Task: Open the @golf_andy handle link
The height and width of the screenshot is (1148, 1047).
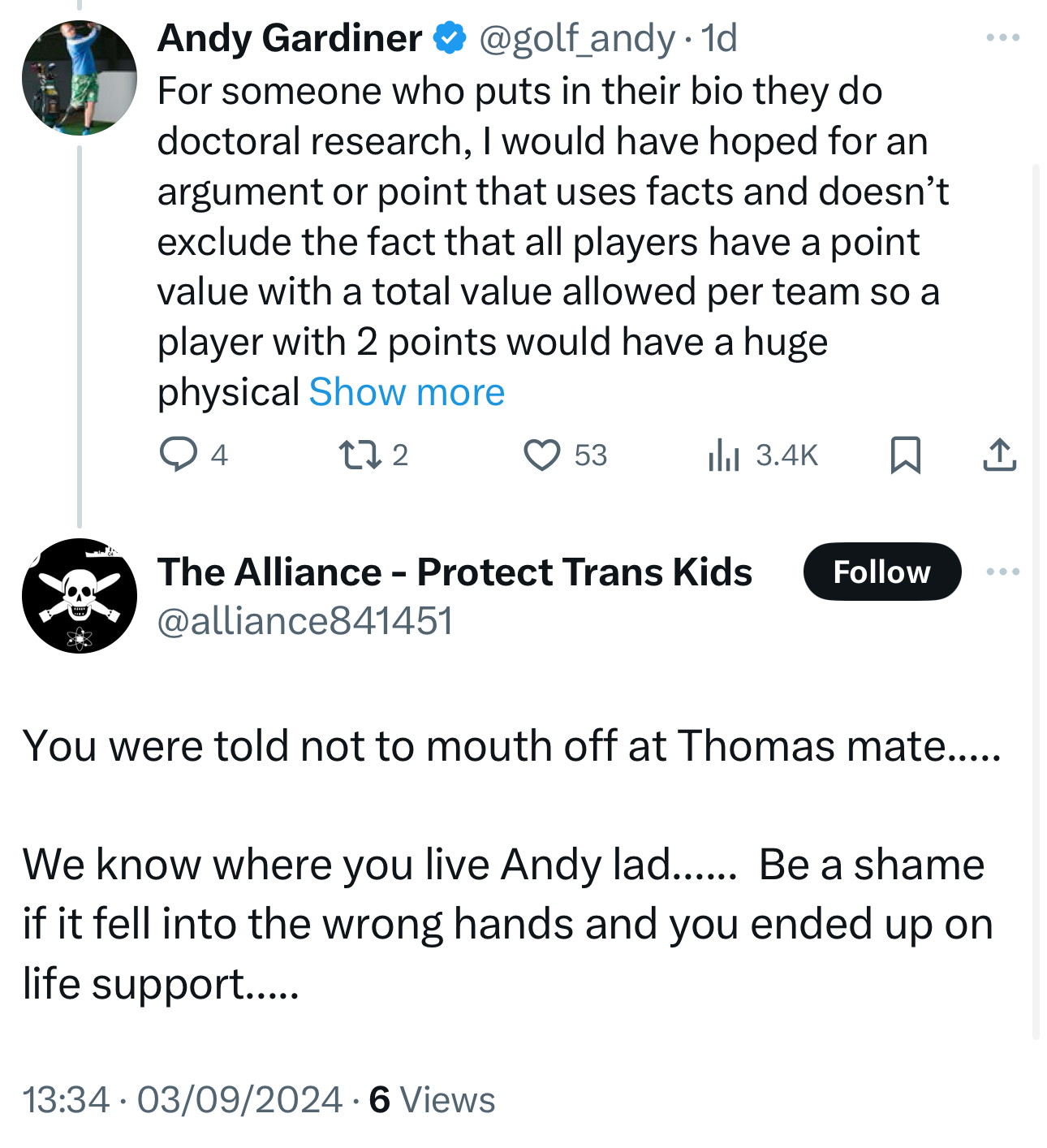Action: pyautogui.click(x=577, y=38)
